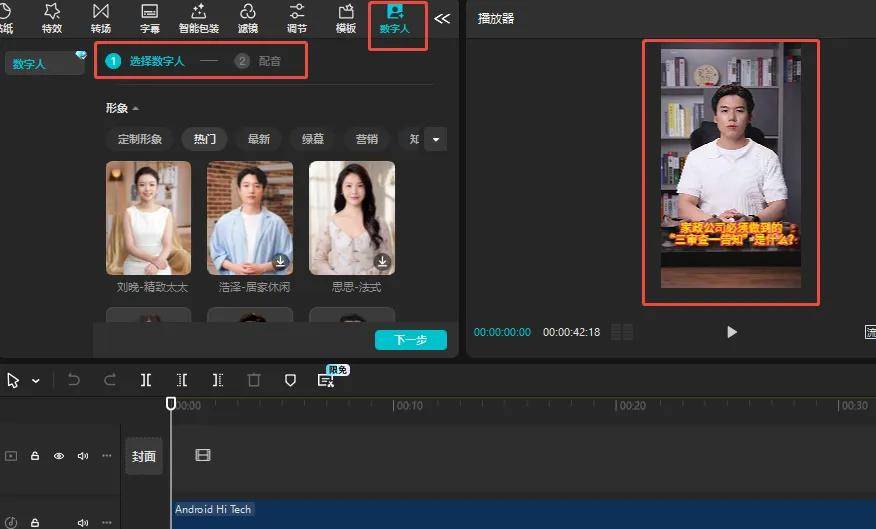Click the delete trash icon

coord(254,380)
